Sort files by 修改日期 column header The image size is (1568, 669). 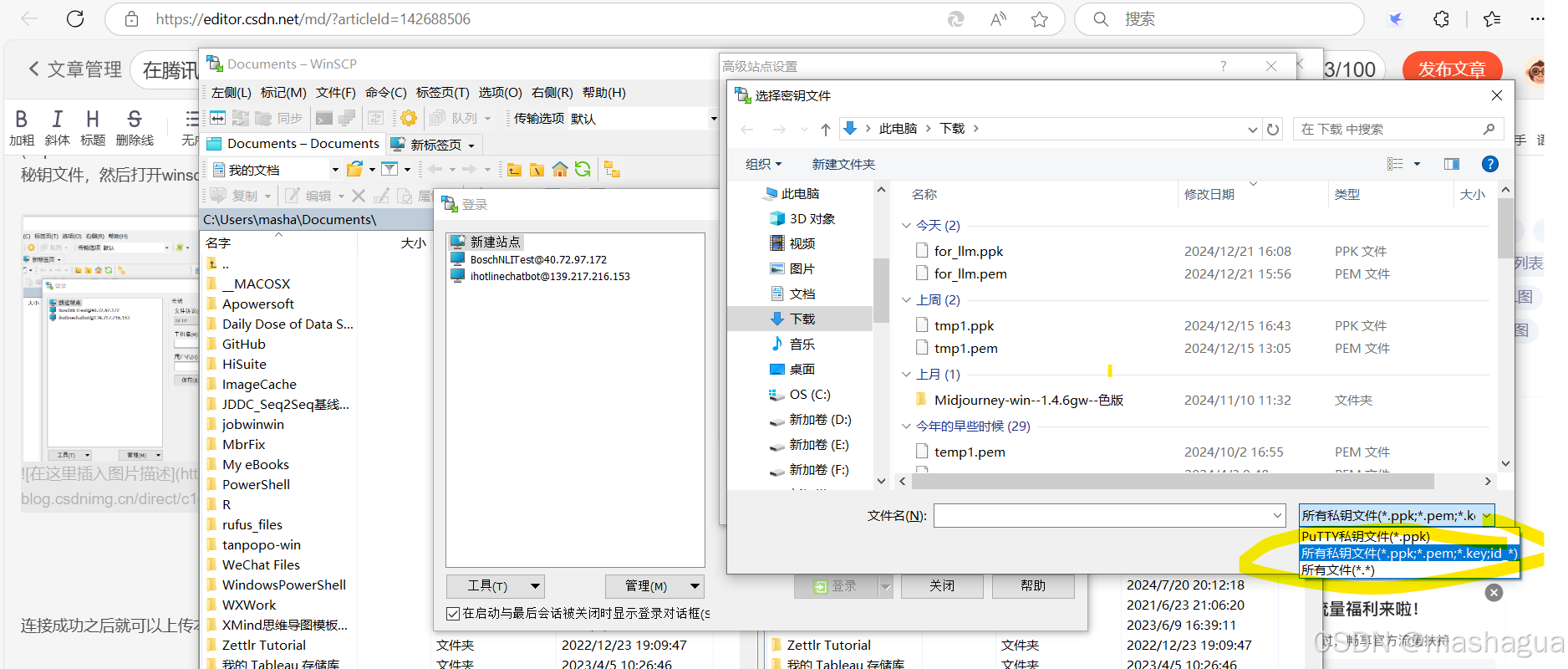click(x=1209, y=194)
